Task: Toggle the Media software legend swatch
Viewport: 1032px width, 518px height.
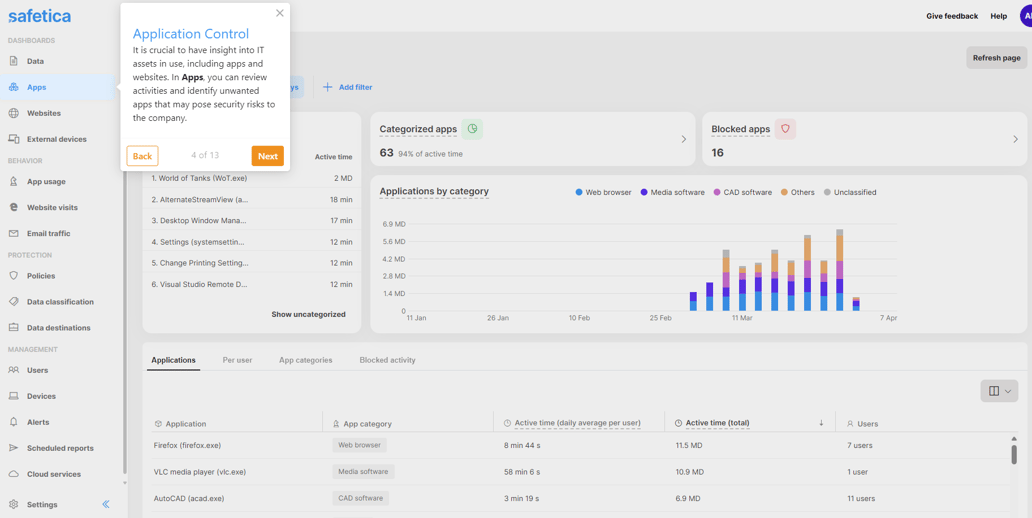Action: [x=644, y=192]
